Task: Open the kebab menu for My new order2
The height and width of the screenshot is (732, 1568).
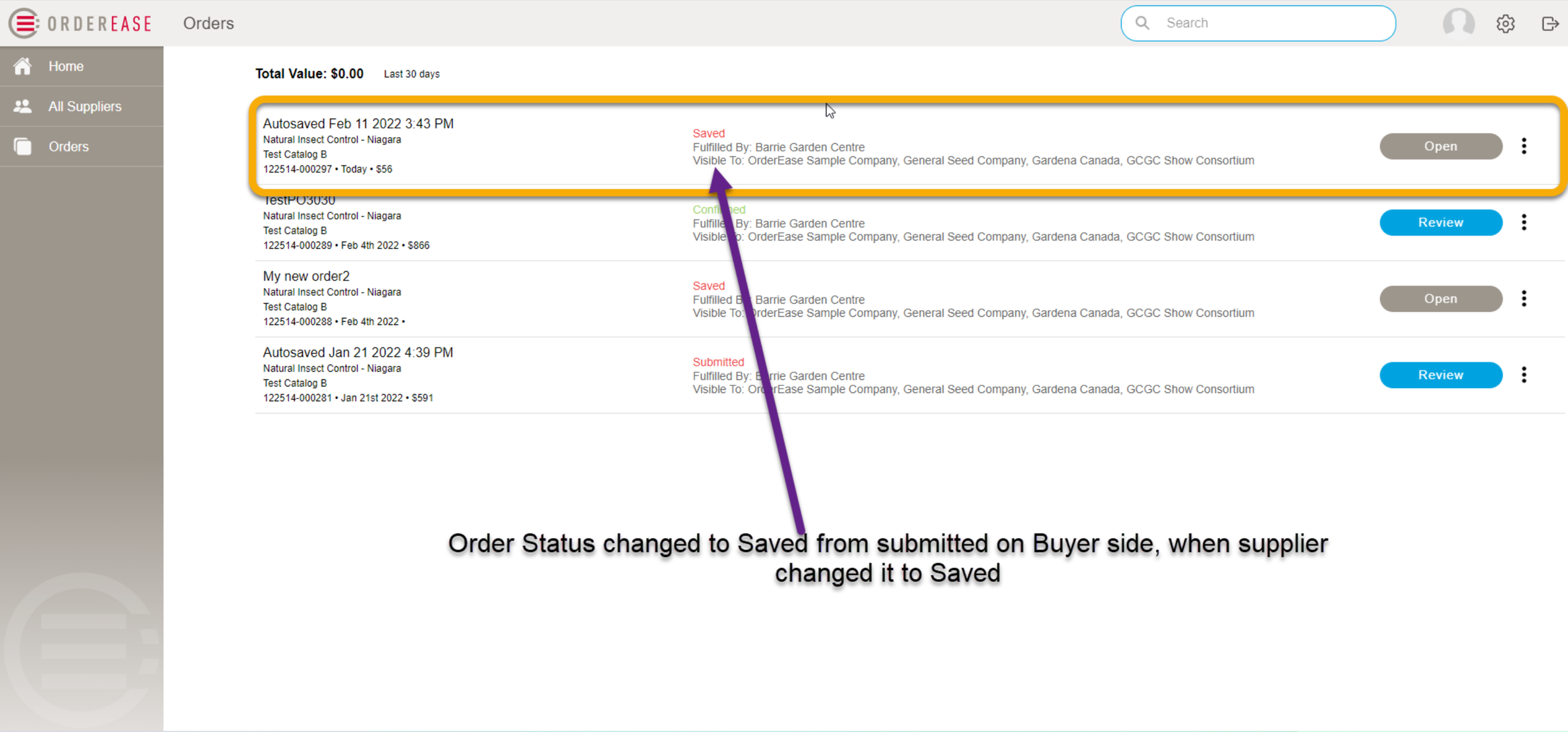Action: click(1524, 298)
